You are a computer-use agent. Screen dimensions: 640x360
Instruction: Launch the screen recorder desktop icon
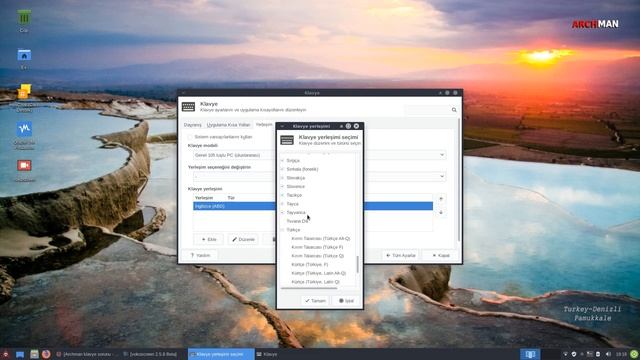(x=24, y=165)
